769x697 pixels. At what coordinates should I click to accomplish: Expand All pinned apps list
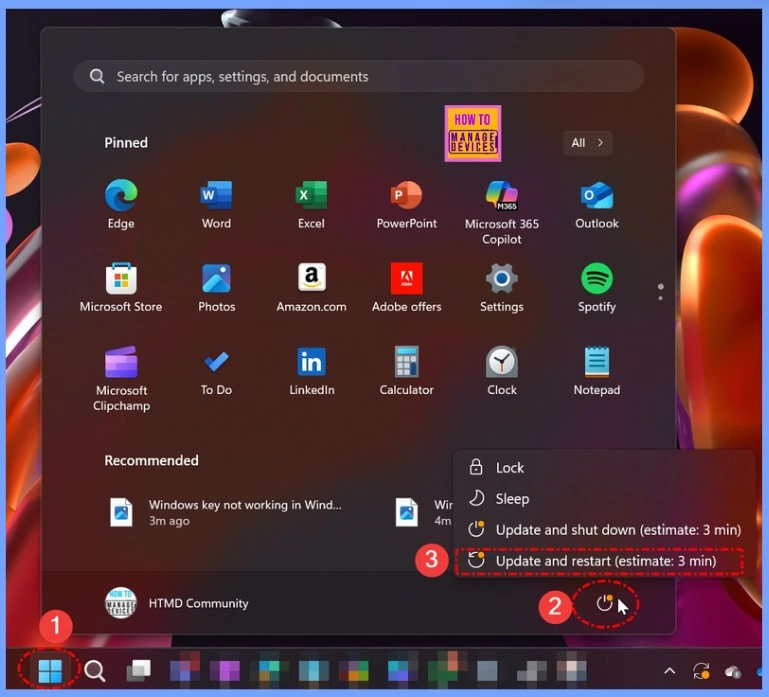pos(588,143)
